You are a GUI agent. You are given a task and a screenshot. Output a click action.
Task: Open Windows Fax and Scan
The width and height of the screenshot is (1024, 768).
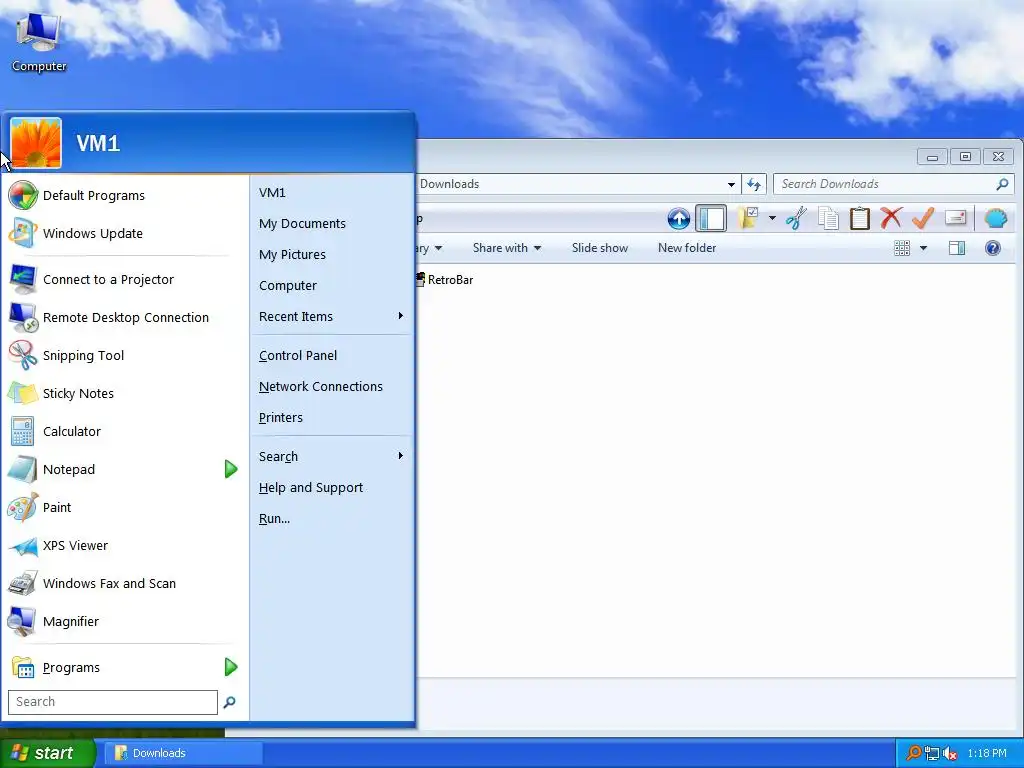coord(122,583)
